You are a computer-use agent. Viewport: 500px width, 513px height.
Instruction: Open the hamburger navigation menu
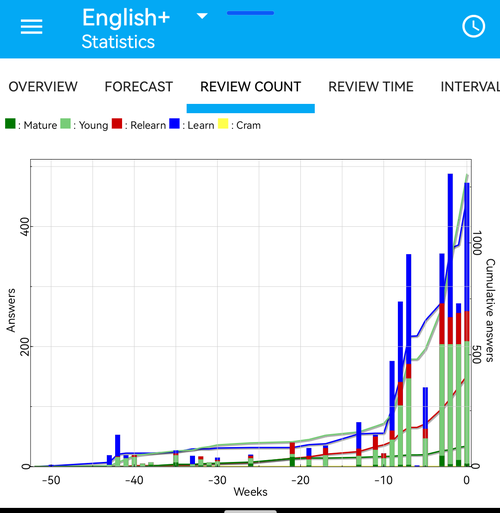(31, 26)
